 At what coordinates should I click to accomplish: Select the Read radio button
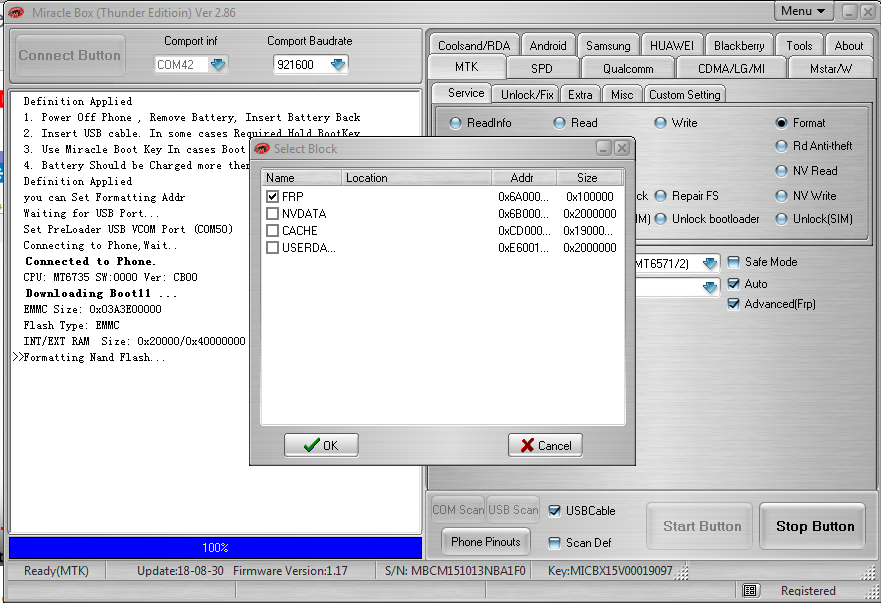(559, 123)
